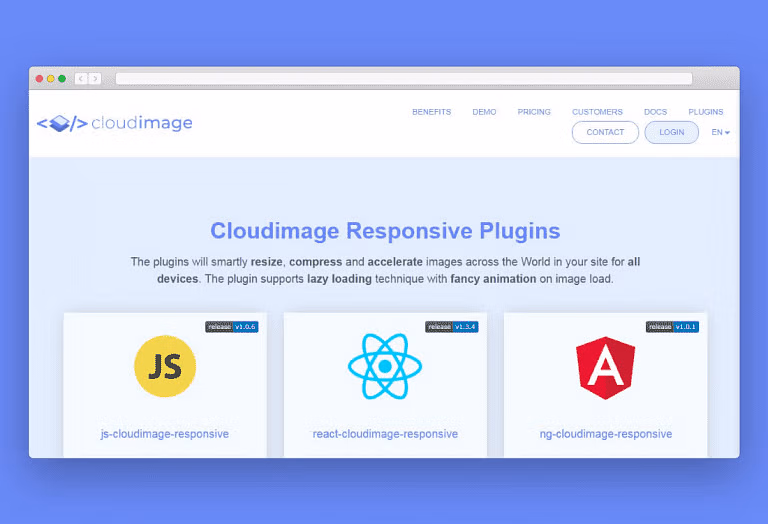Viewport: 768px width, 524px height.
Task: Click the release v1.3.4 badge
Action: pos(452,327)
